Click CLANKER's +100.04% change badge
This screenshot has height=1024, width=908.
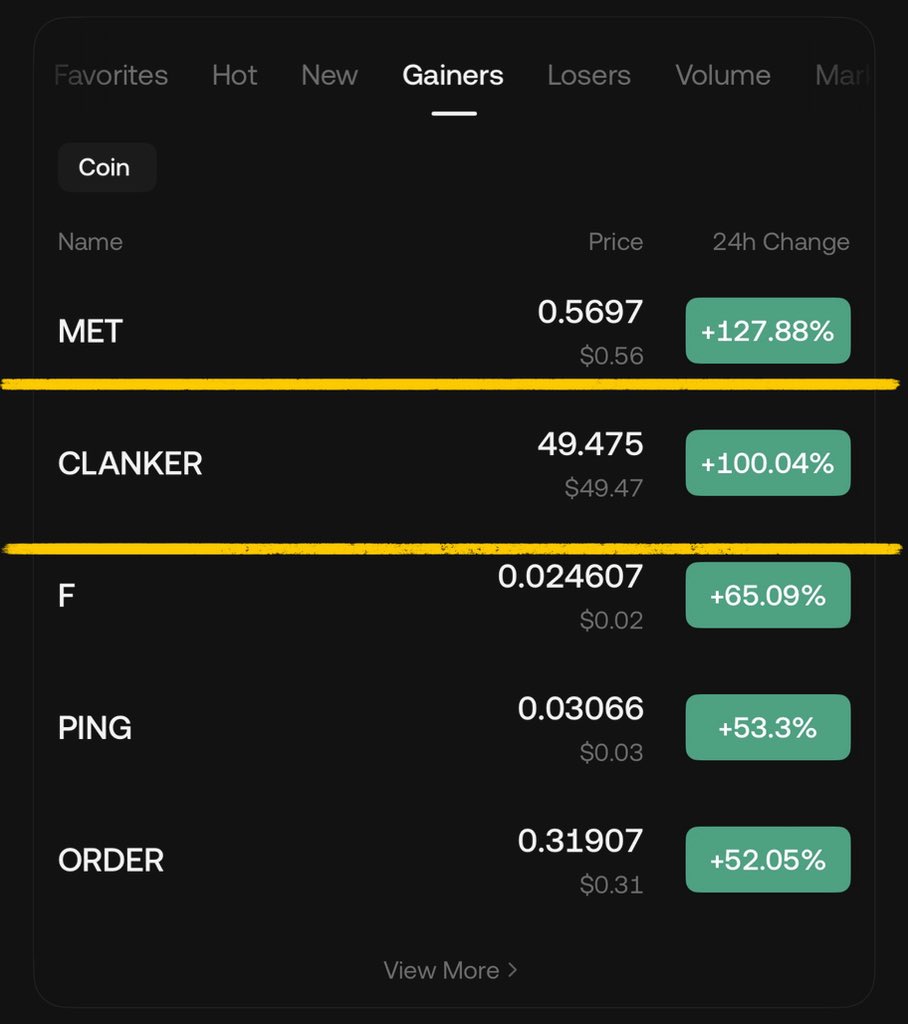click(x=767, y=463)
